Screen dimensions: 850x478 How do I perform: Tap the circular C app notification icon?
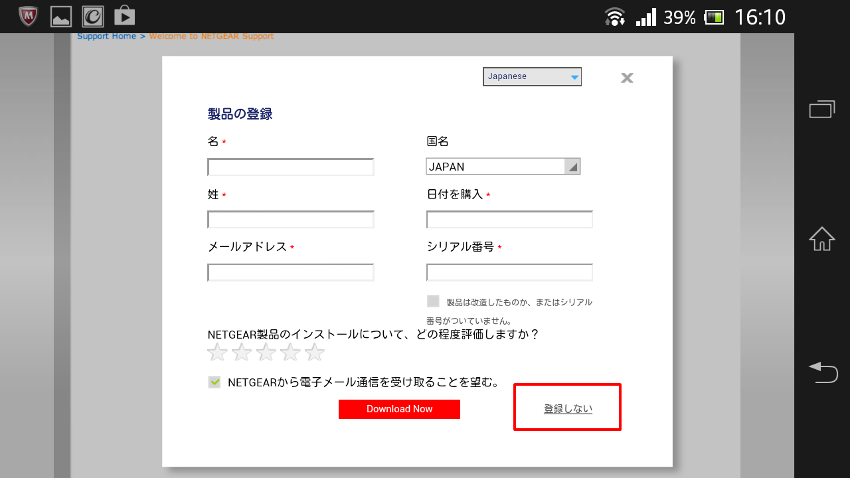tap(93, 16)
